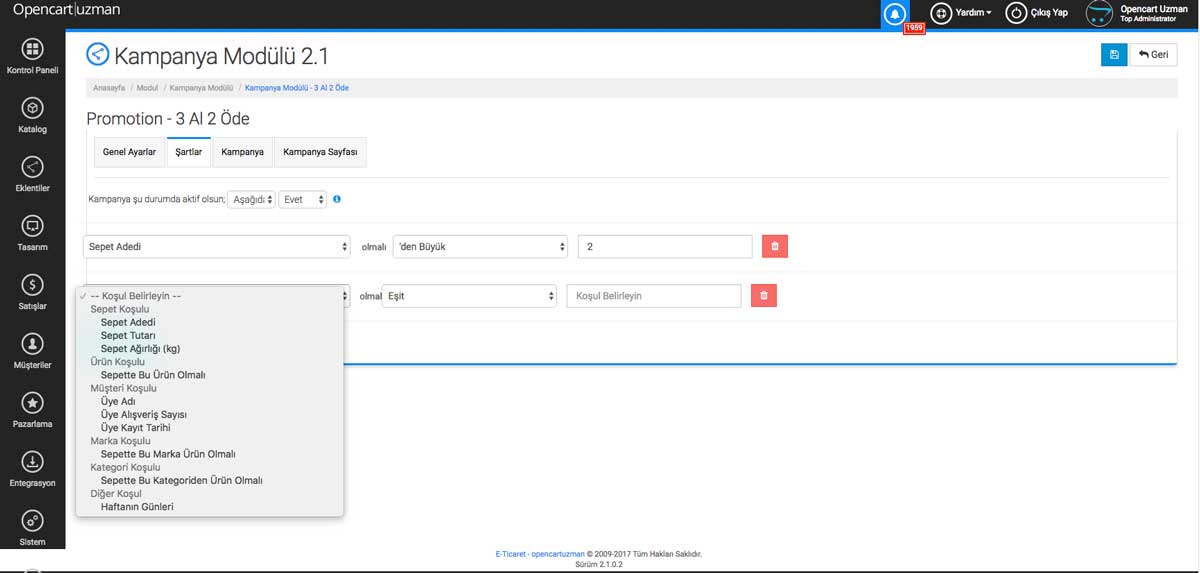
Task: Open the Evet dropdown selector
Action: tap(302, 199)
